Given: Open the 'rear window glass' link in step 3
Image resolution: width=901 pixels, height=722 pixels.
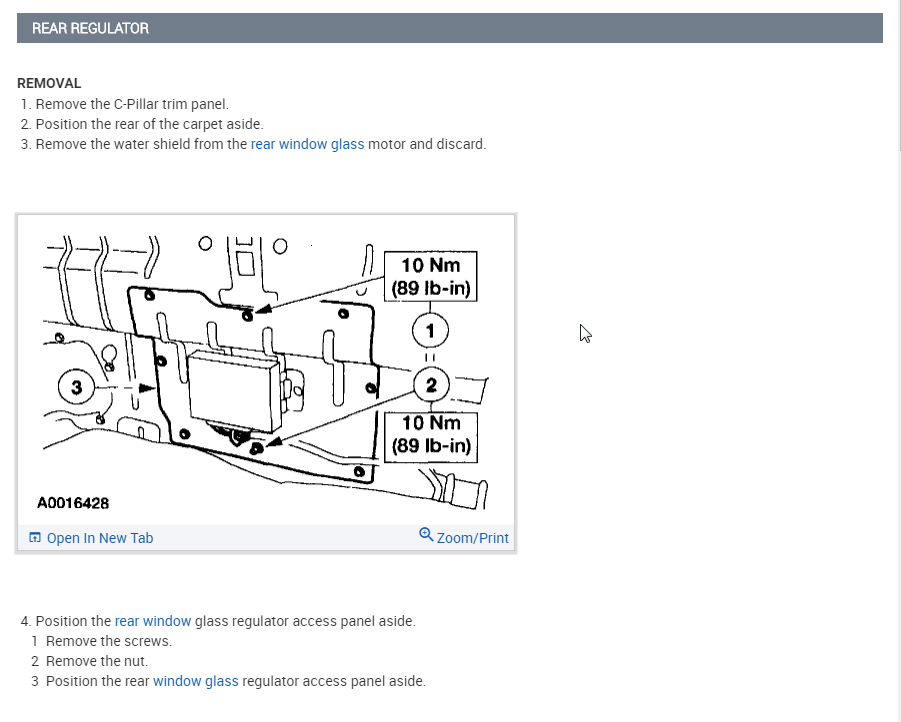Looking at the screenshot, I should click(x=307, y=144).
